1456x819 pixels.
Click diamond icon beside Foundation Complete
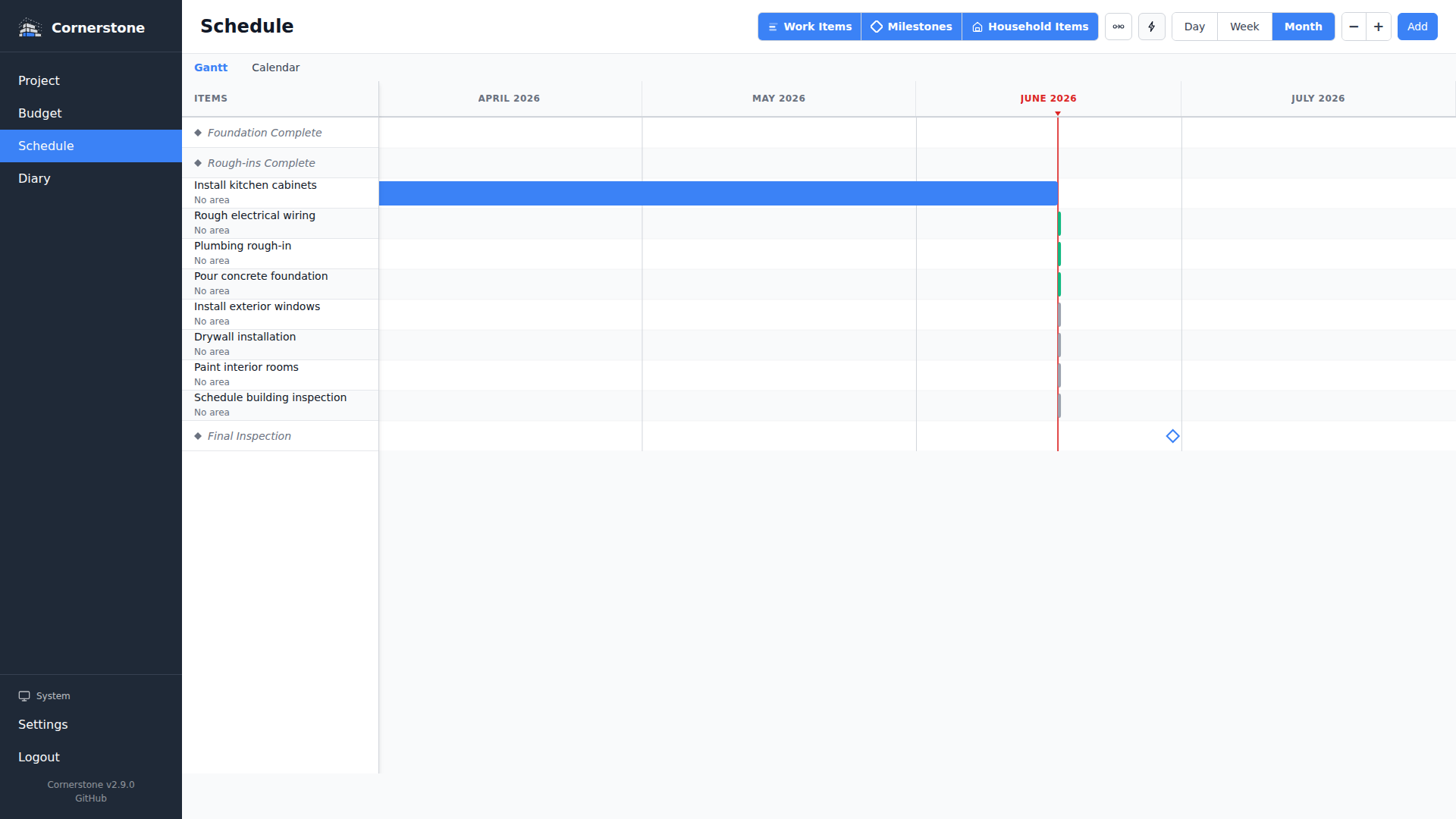198,133
